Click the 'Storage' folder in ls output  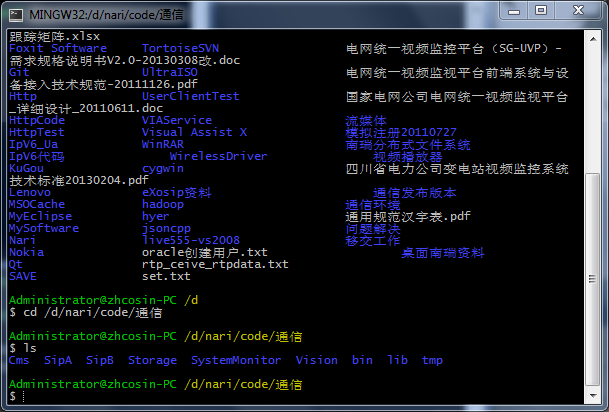(152, 360)
